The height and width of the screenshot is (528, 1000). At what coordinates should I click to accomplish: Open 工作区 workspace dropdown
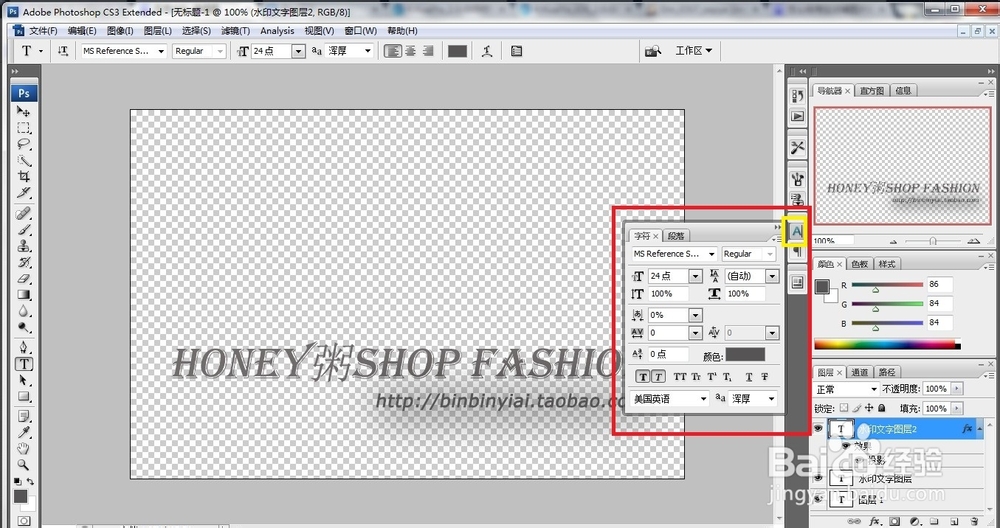pos(693,50)
